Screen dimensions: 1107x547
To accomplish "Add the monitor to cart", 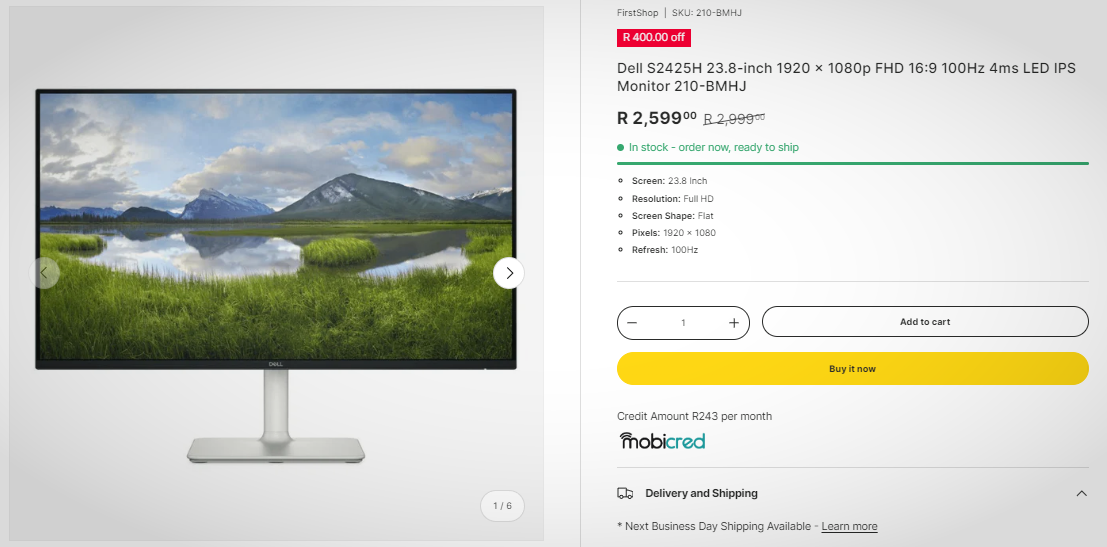I will (x=925, y=322).
